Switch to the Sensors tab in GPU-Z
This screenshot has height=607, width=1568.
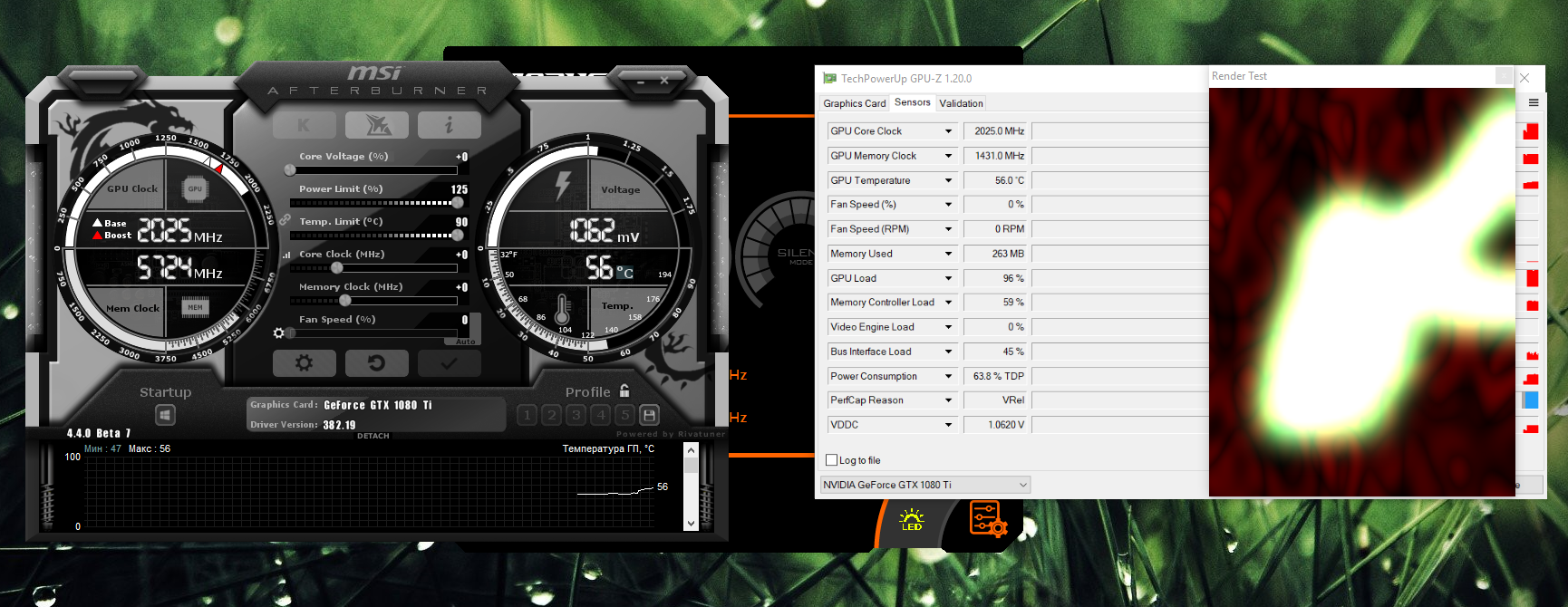913,102
